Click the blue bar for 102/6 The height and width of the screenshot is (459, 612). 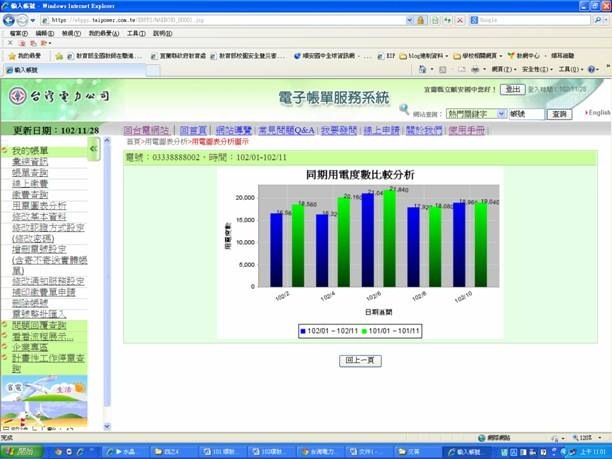point(368,240)
